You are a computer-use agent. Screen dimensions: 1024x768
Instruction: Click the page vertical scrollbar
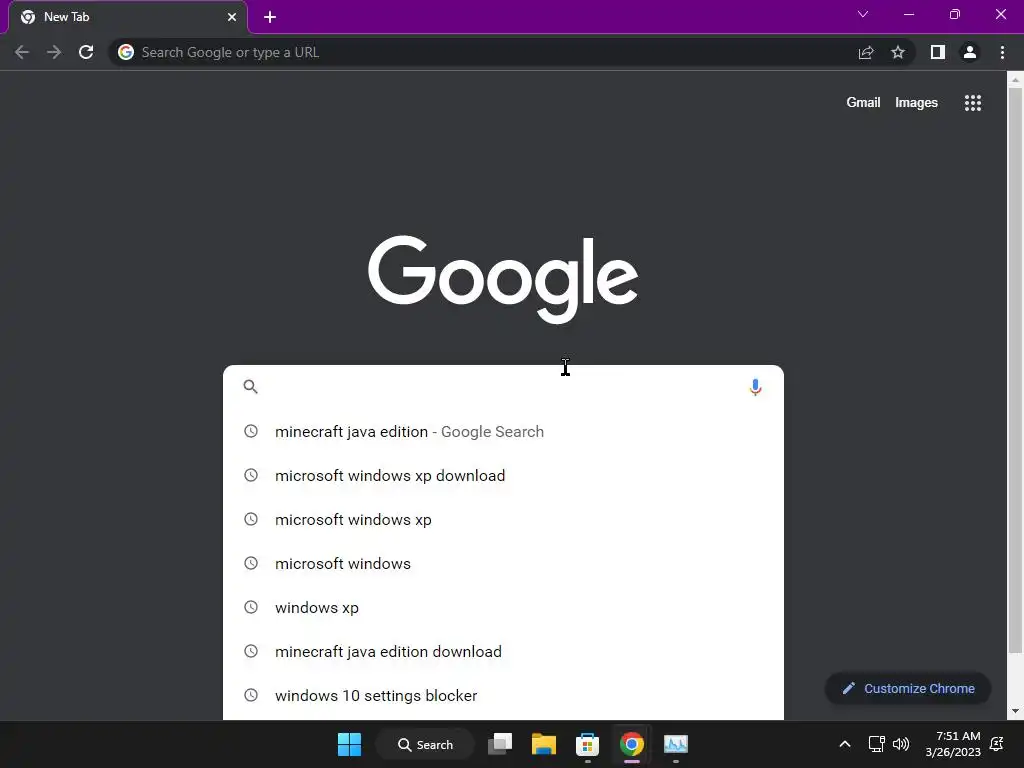pos(1015,370)
